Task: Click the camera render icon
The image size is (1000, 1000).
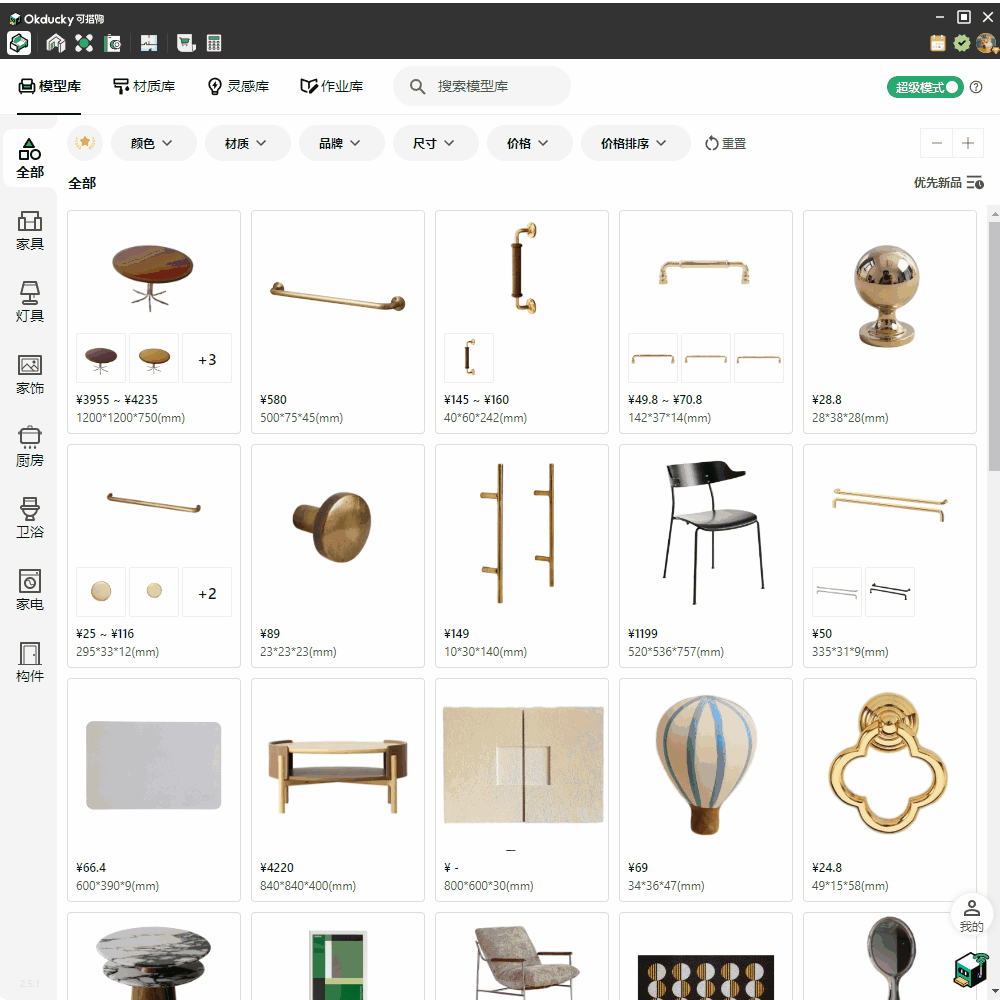Action: click(x=114, y=43)
